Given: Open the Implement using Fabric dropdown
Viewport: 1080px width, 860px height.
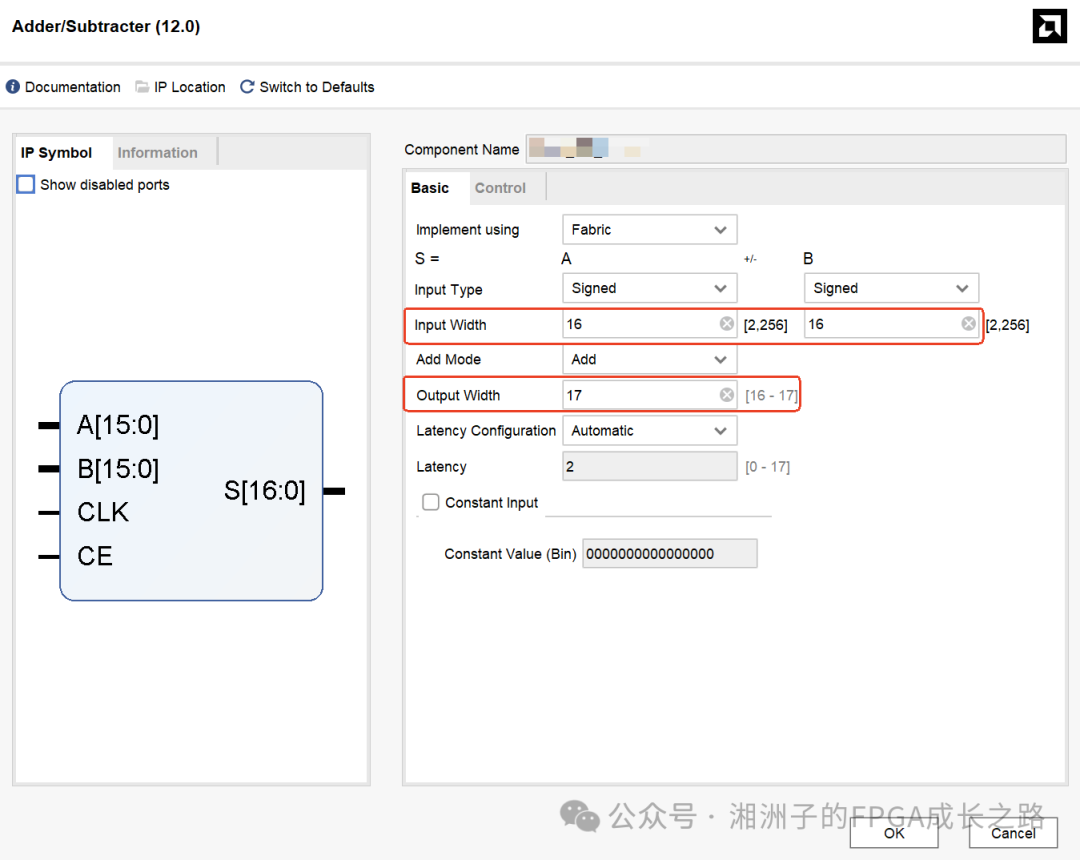Looking at the screenshot, I should coord(650,229).
